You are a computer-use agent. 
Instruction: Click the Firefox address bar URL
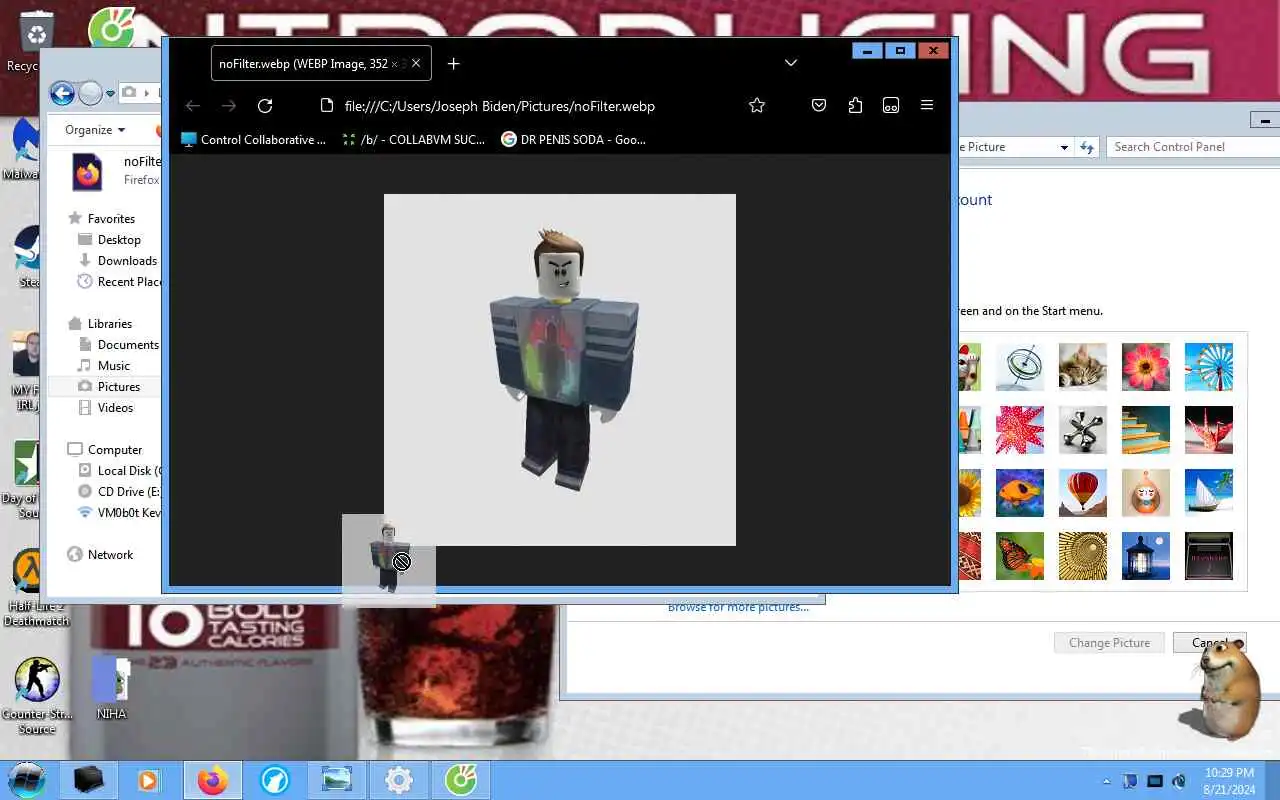500,106
